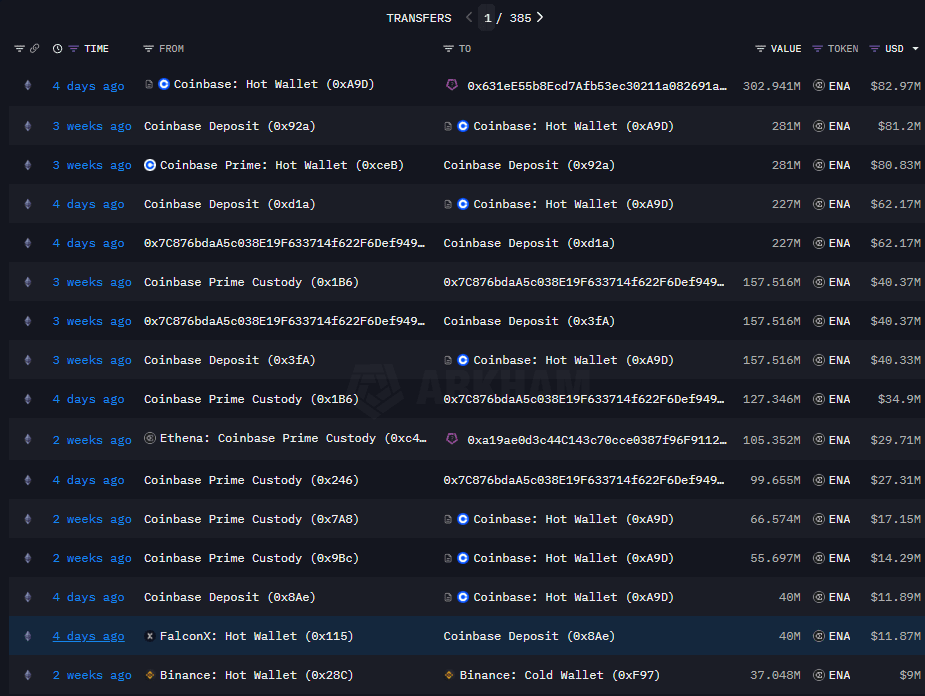Viewport: 925px width, 696px height.
Task: Open the 4 days ago link on FalconX row
Action: tap(88, 636)
